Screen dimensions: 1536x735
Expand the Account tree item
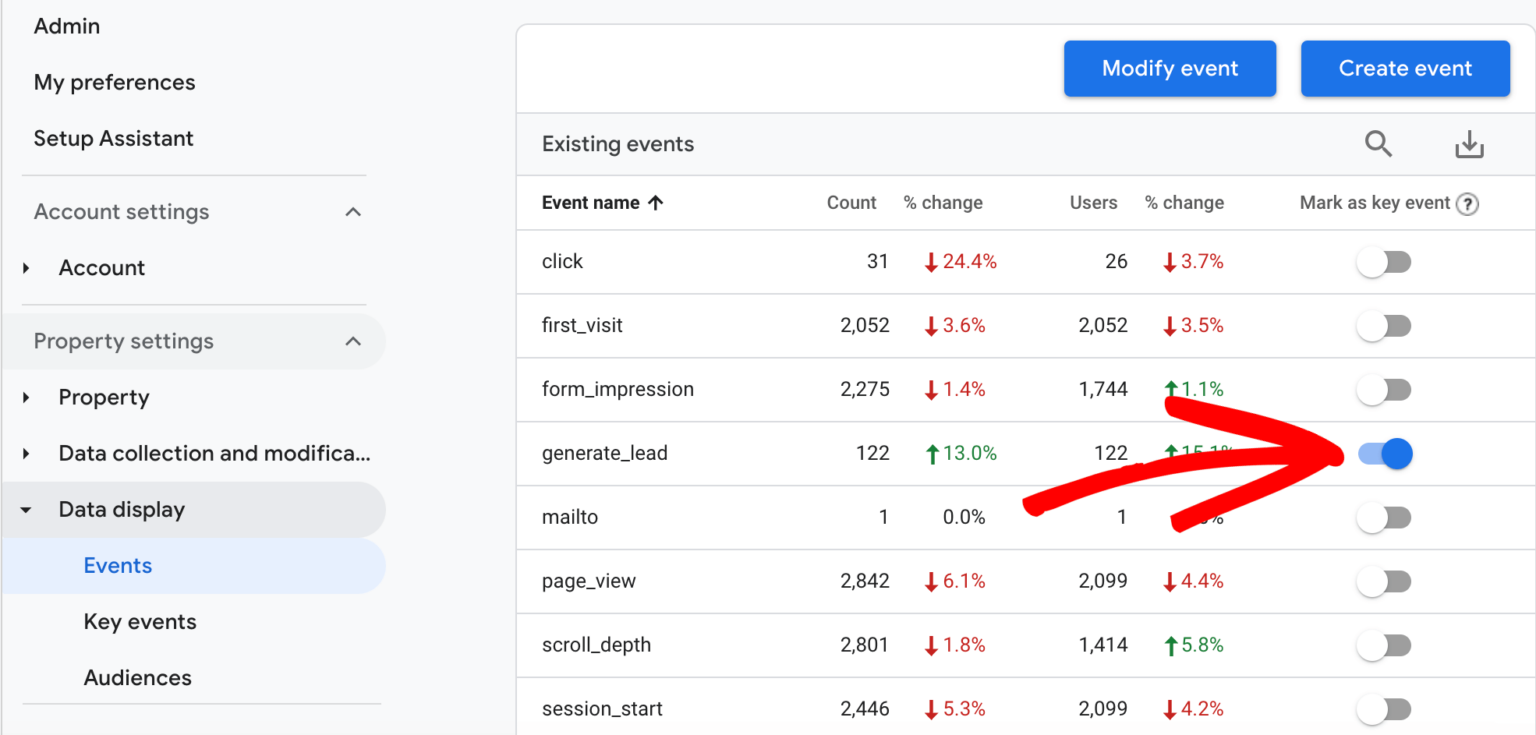coord(25,267)
